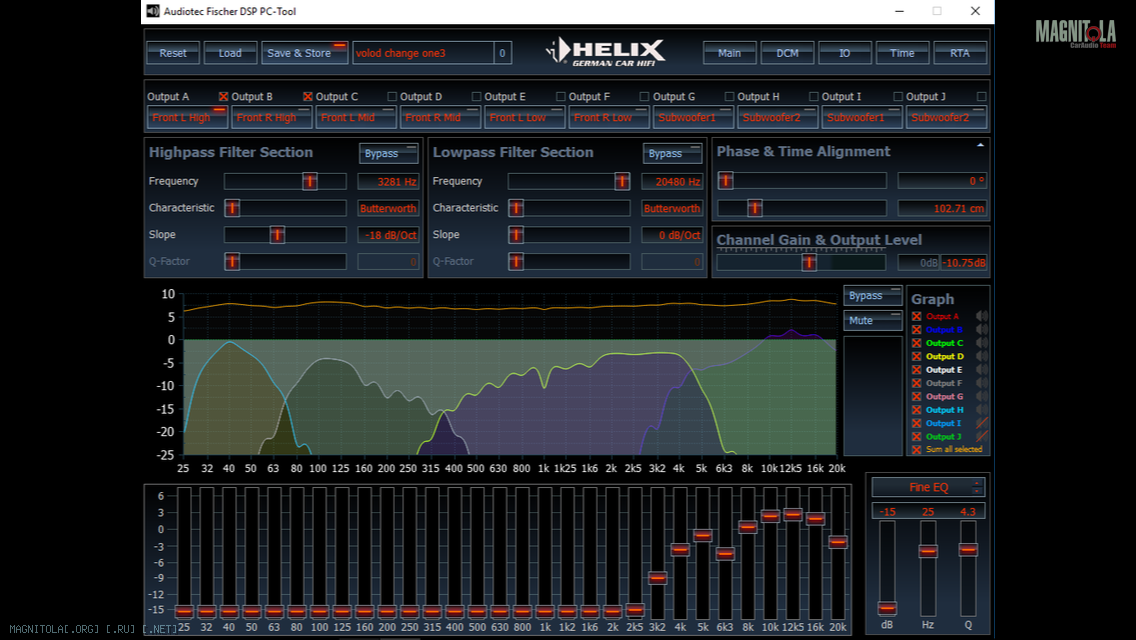Viewport: 1136px width, 640px height.
Task: Click the 102.71 cm distance value
Action: [942, 208]
